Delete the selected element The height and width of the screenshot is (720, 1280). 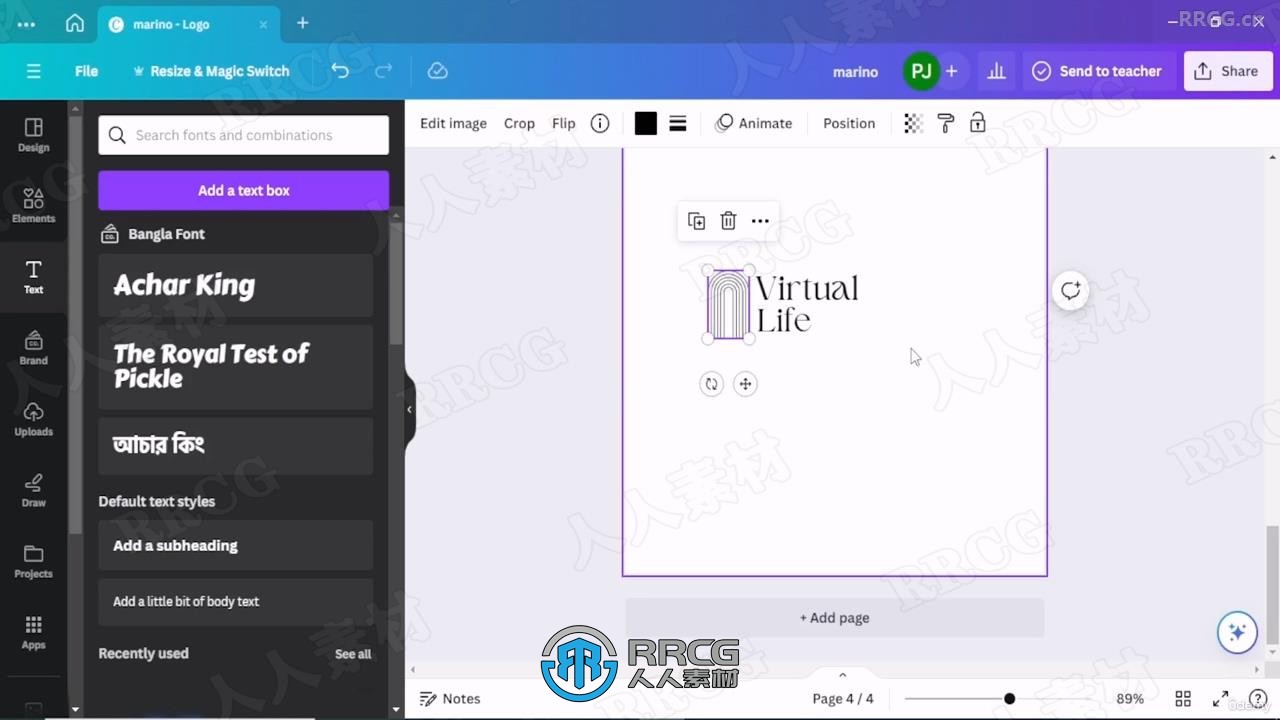tap(729, 221)
